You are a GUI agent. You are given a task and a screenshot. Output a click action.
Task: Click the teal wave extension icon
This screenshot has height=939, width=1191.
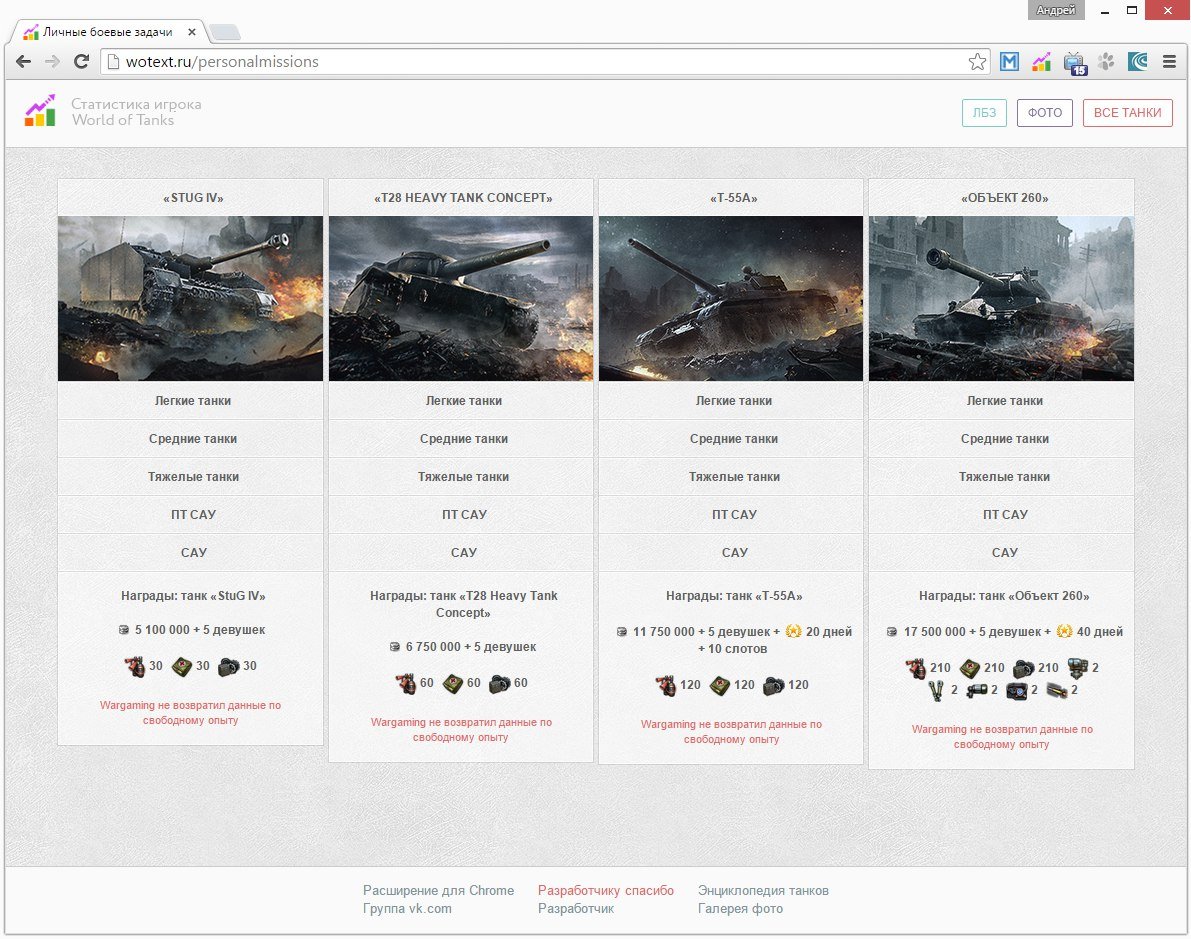1138,62
